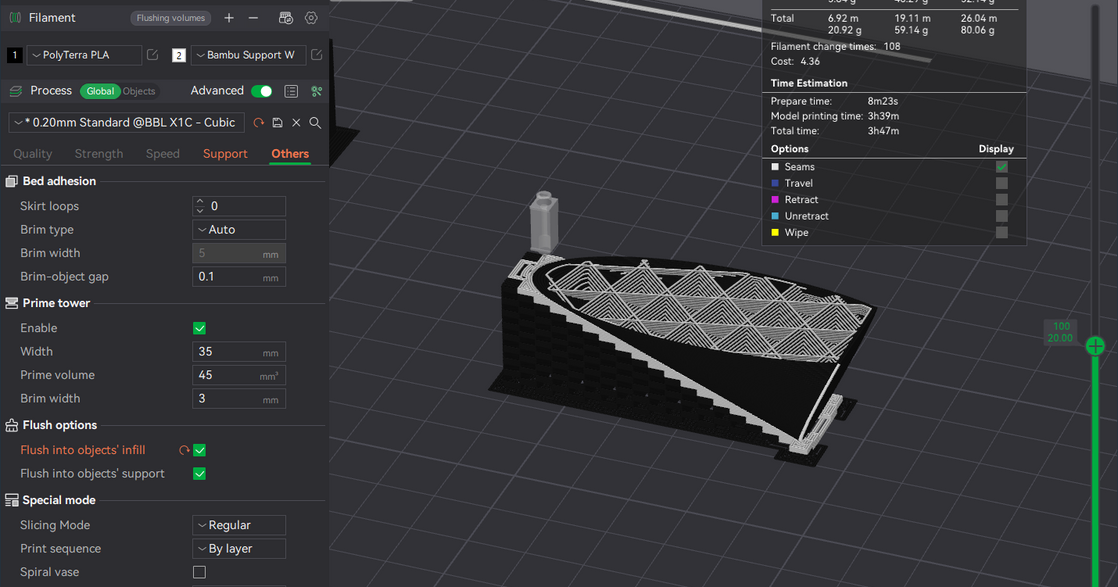Switch Process scope to Objects
The width and height of the screenshot is (1118, 587).
139,91
